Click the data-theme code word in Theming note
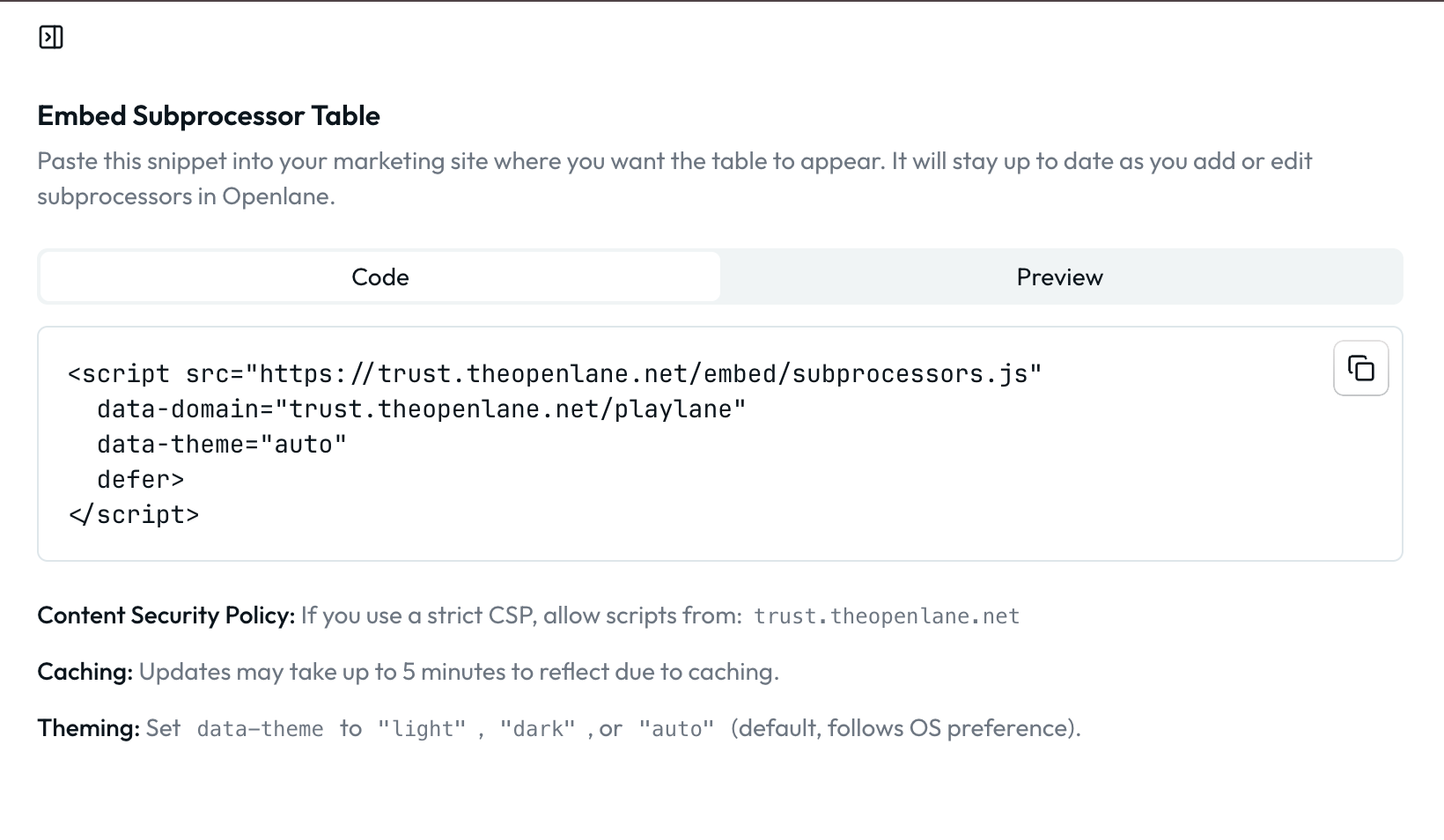 (260, 729)
